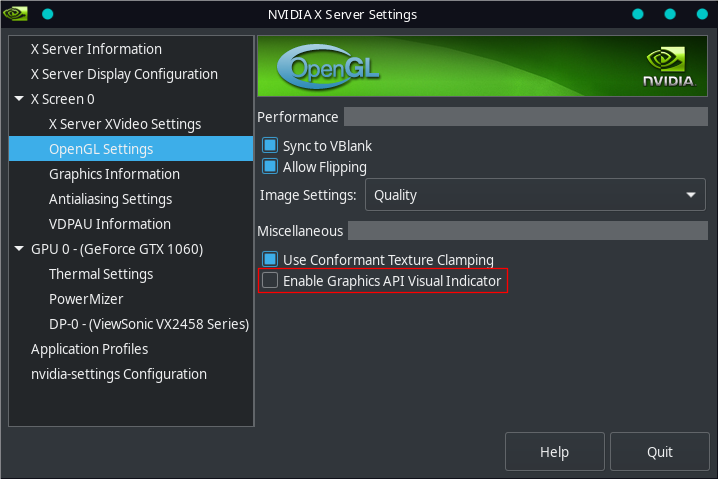Uncheck Allow Flipping option

(x=270, y=167)
